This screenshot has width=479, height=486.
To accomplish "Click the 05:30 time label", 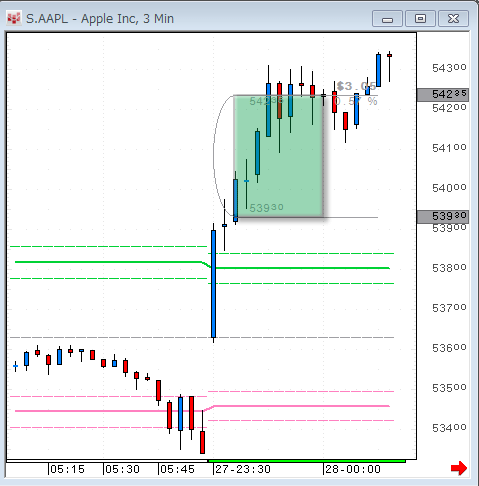I will [122, 470].
